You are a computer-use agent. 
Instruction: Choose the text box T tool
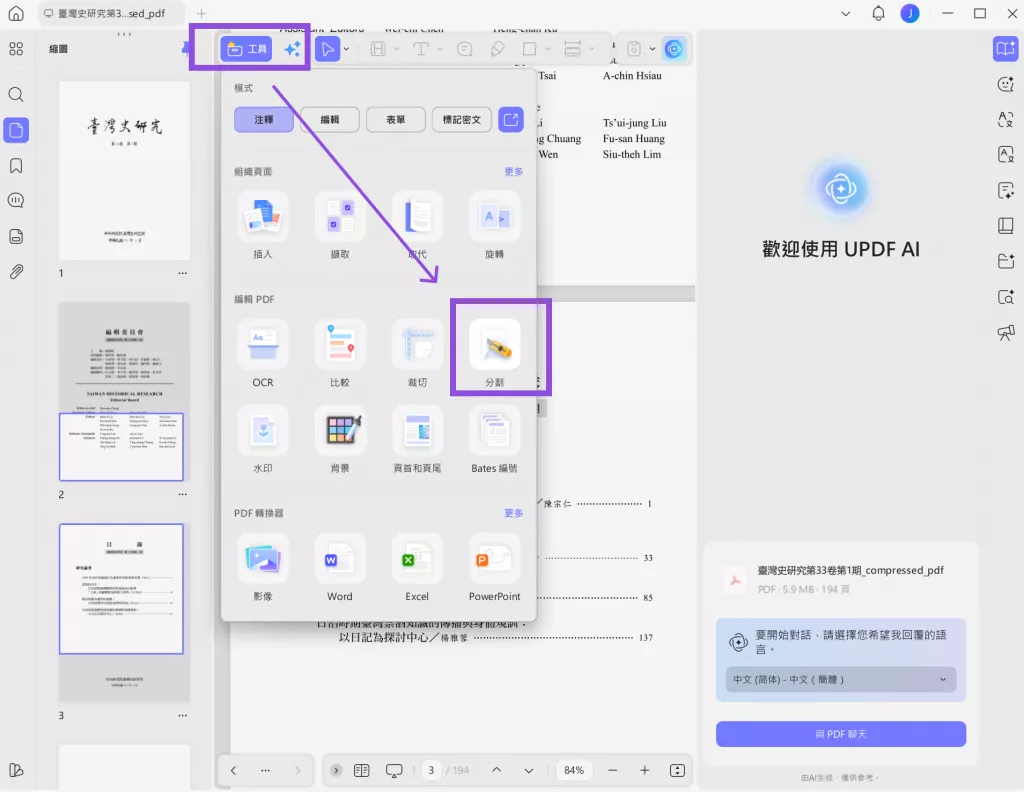click(421, 49)
